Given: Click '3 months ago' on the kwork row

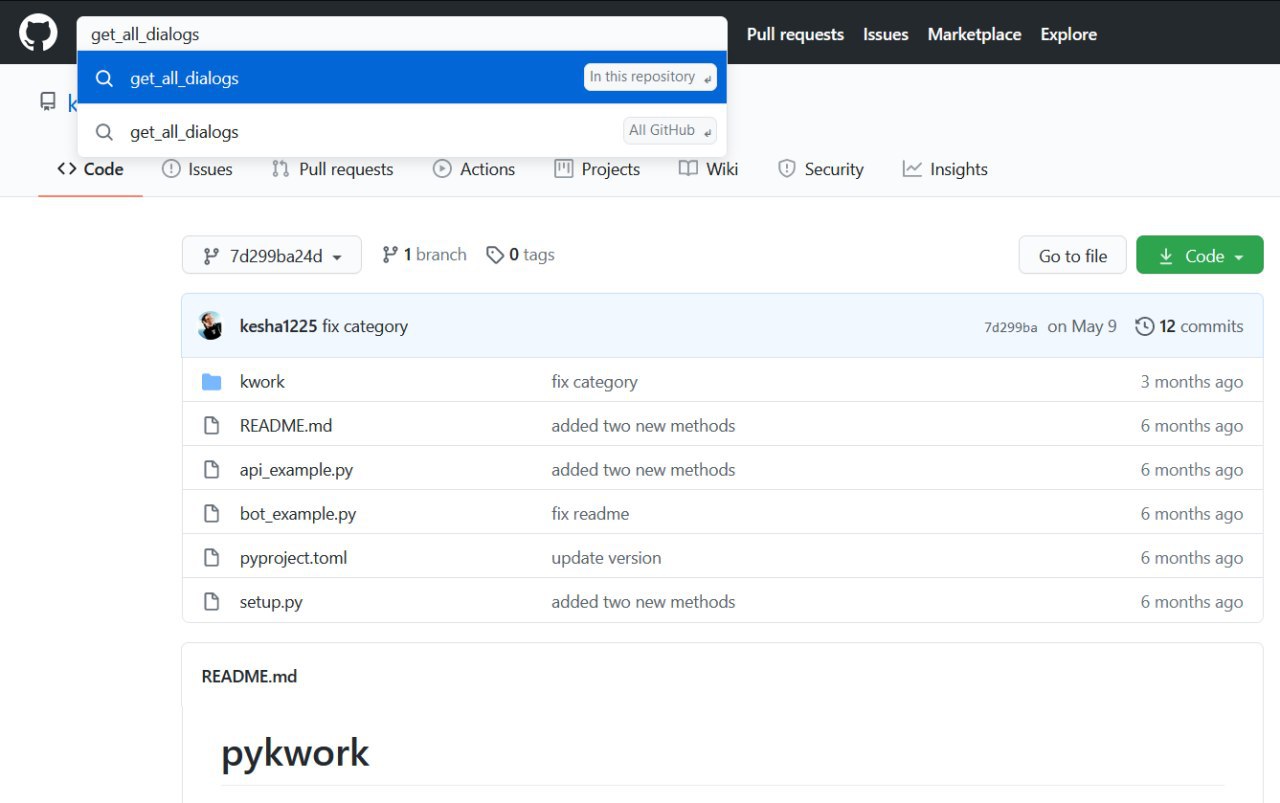Looking at the screenshot, I should (x=1192, y=381).
